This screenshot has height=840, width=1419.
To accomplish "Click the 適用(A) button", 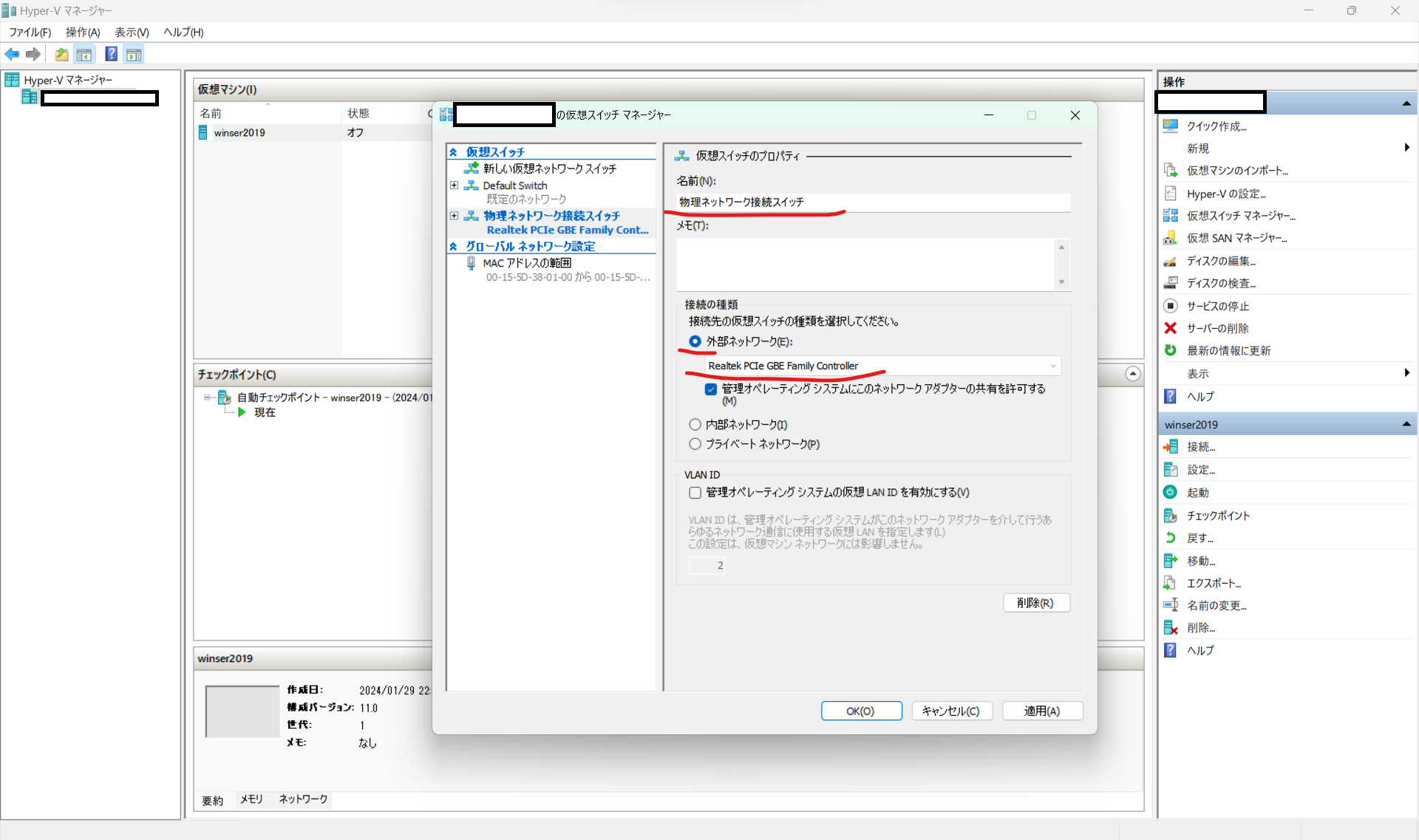I will (x=1041, y=711).
